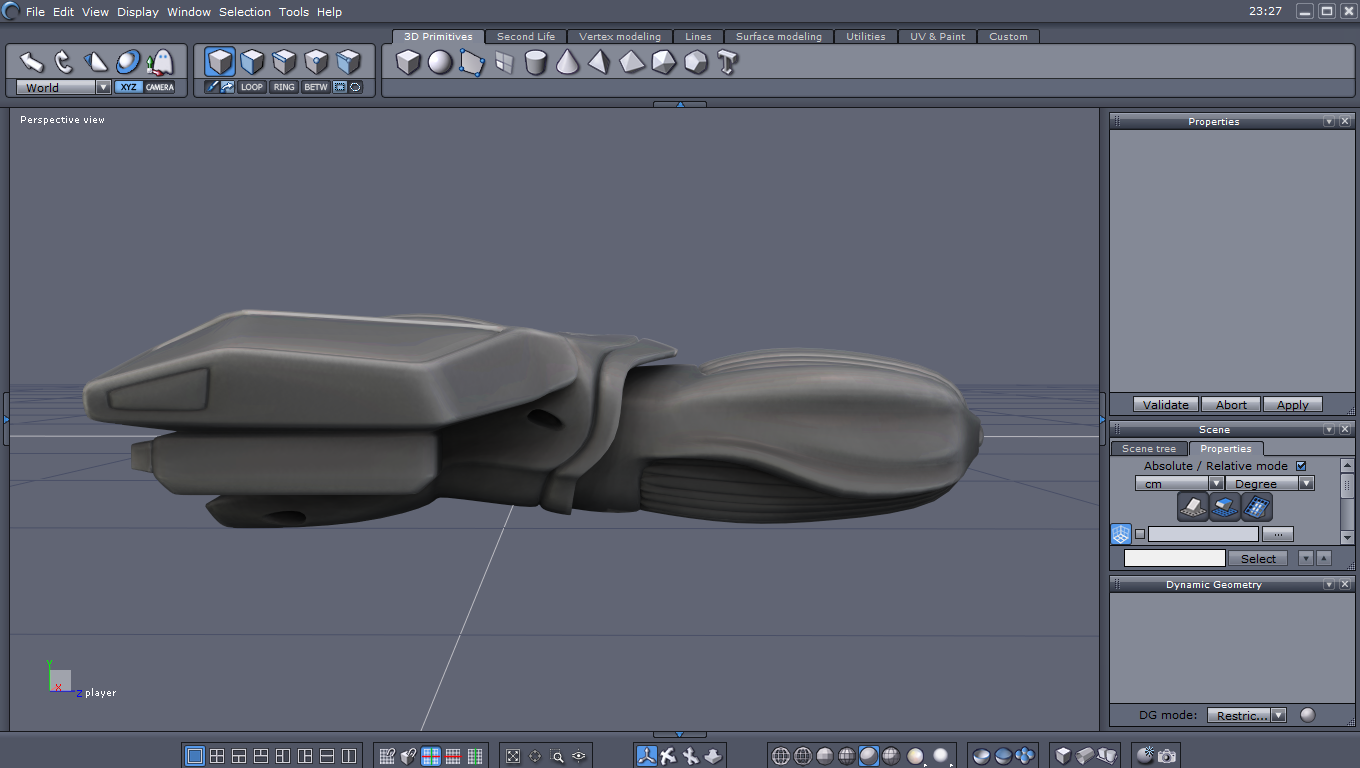Viewport: 1360px width, 768px height.
Task: Switch to Select faces mode cube
Action: point(252,62)
